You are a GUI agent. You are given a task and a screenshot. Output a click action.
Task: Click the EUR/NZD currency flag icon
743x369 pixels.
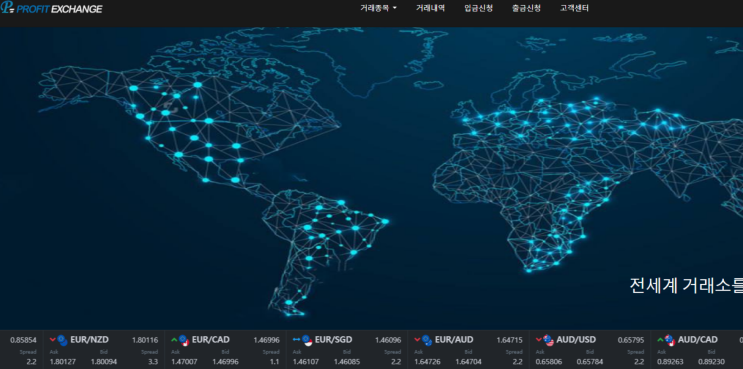tap(63, 340)
